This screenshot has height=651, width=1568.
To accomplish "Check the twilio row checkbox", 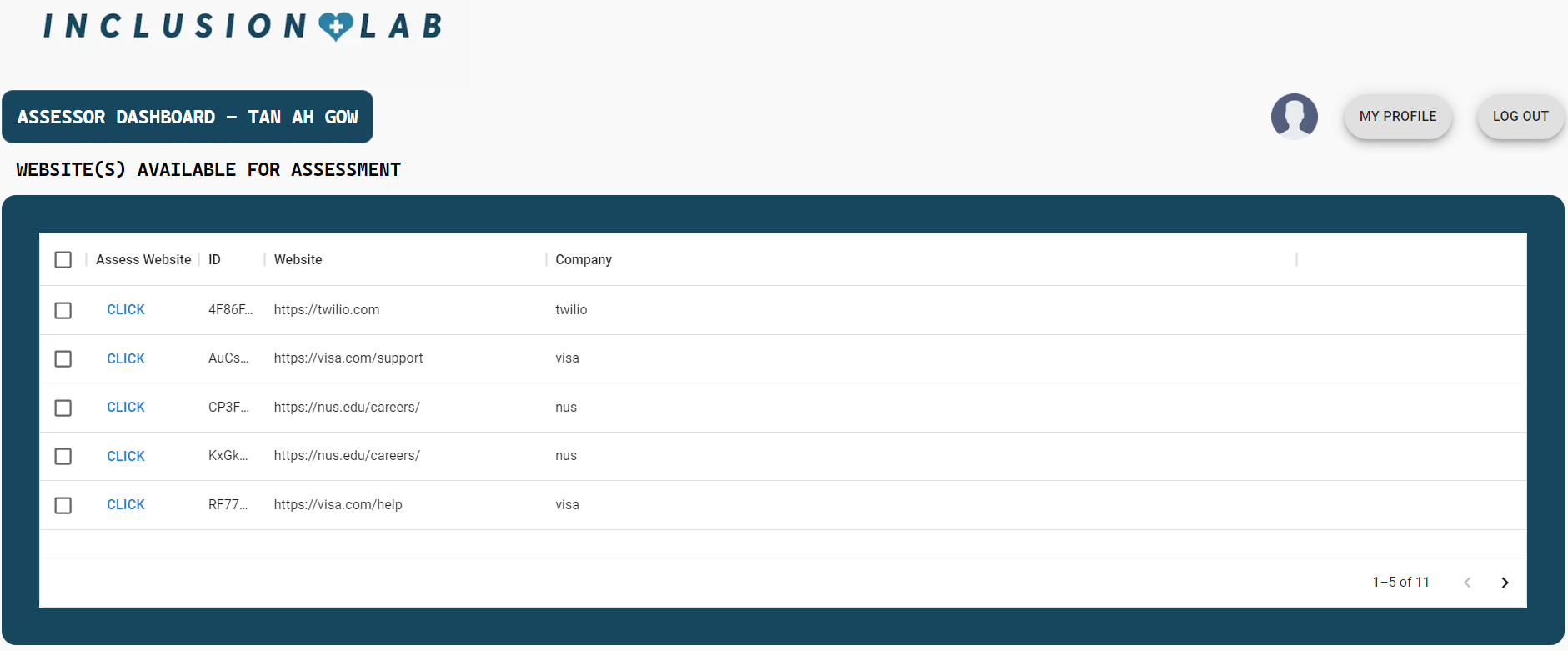I will point(63,310).
